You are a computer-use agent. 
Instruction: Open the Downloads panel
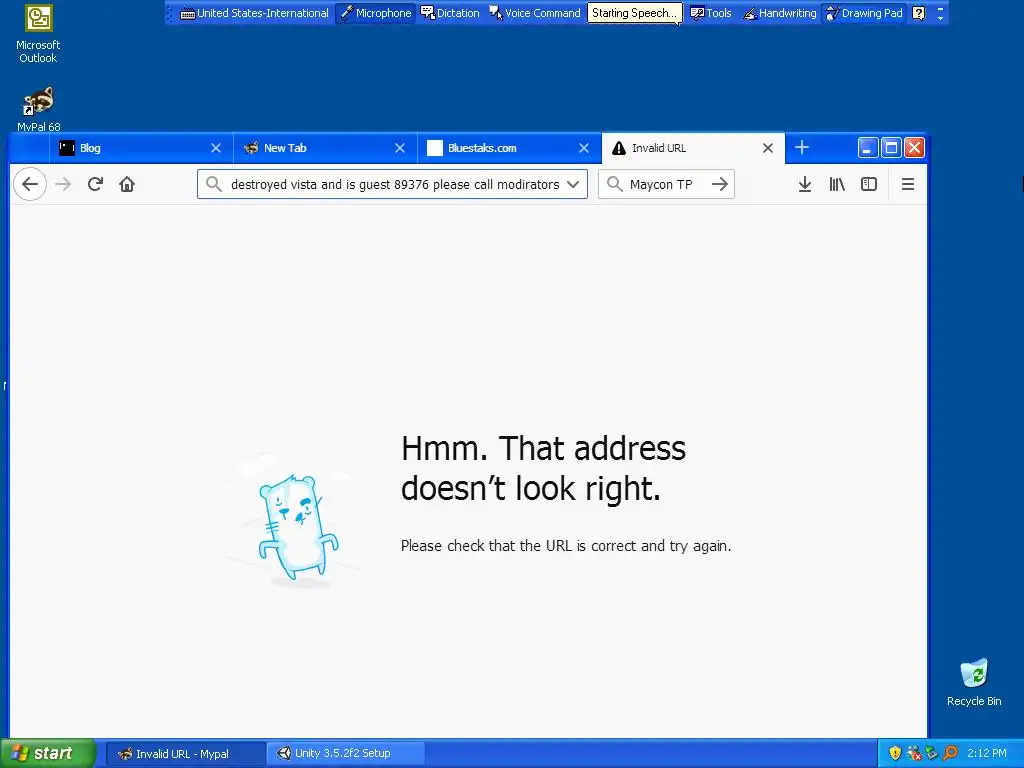tap(805, 184)
